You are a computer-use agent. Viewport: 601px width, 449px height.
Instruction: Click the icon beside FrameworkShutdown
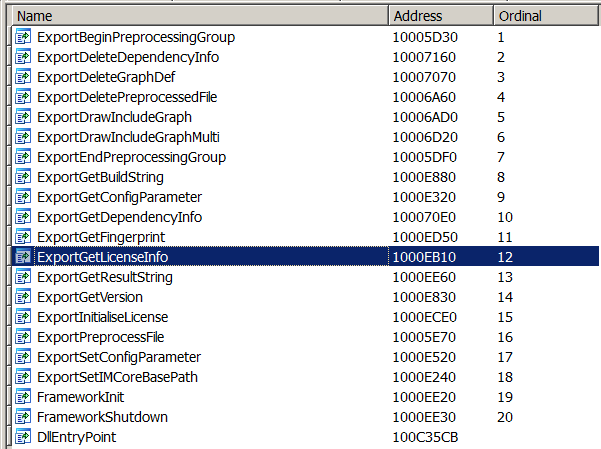point(23,417)
